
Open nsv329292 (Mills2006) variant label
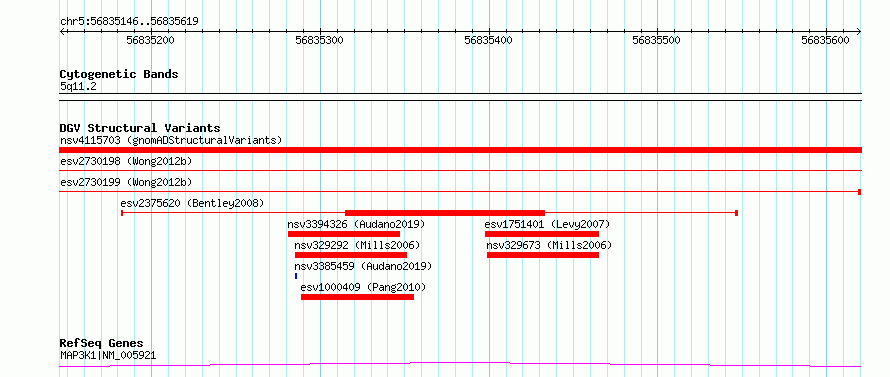pos(357,245)
